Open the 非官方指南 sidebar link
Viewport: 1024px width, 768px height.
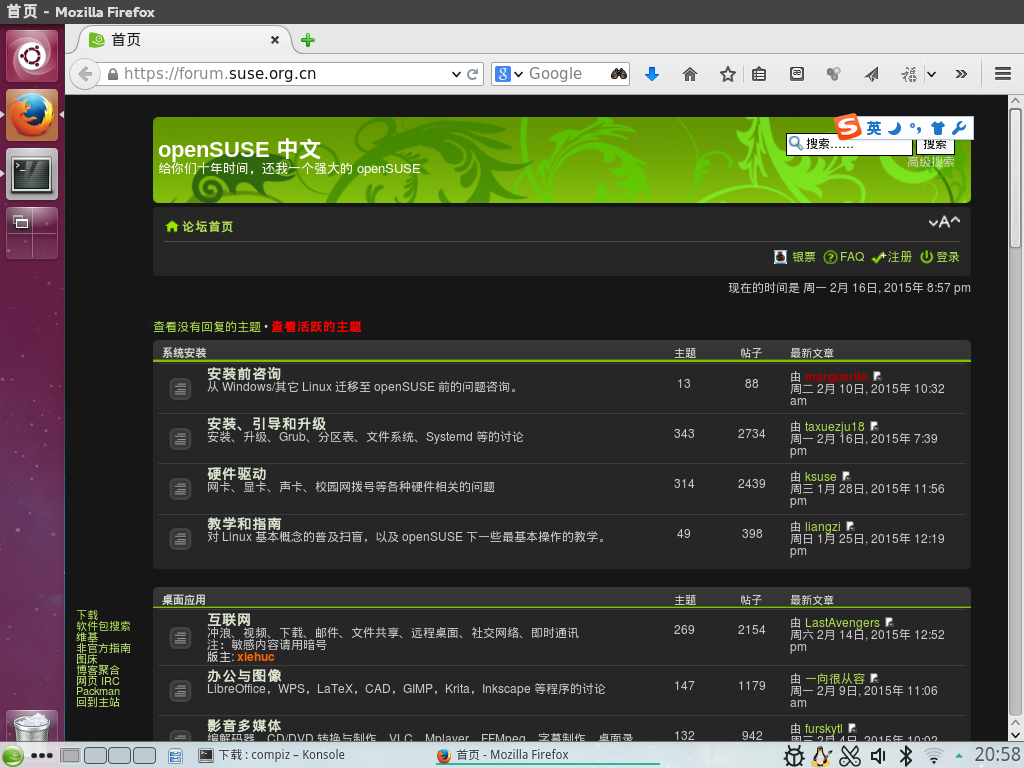pos(103,648)
